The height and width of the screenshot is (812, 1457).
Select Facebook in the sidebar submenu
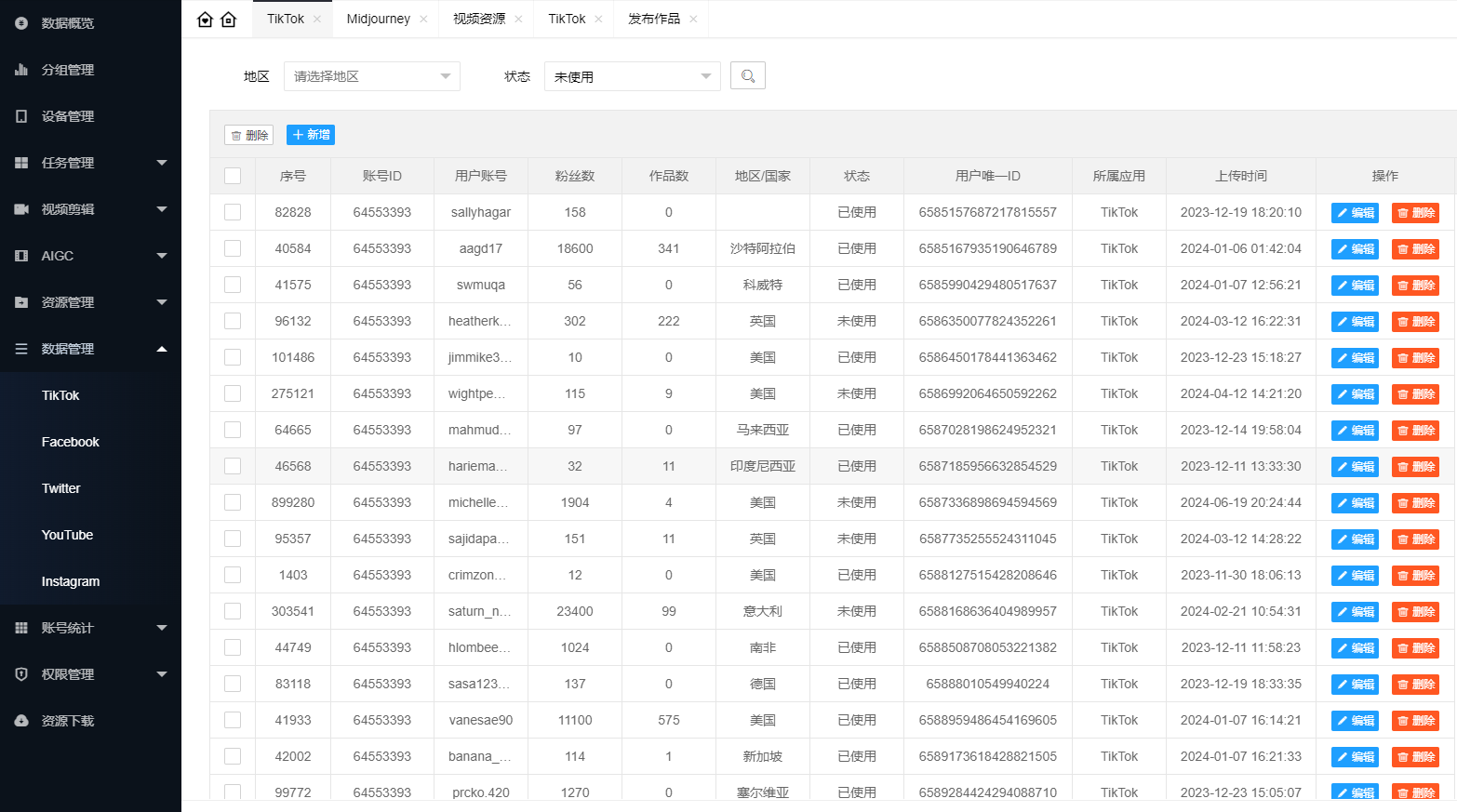tap(71, 442)
